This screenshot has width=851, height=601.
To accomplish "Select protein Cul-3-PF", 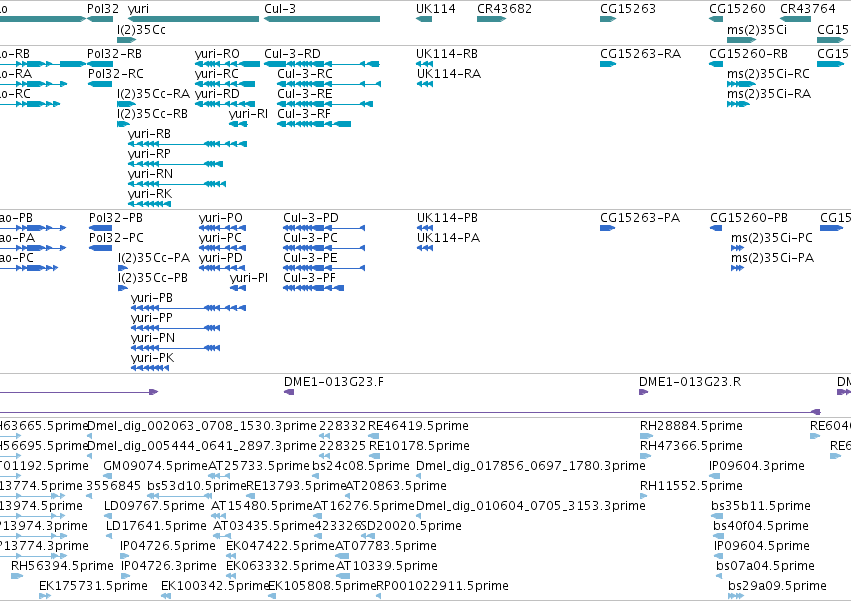I will pyautogui.click(x=314, y=288).
